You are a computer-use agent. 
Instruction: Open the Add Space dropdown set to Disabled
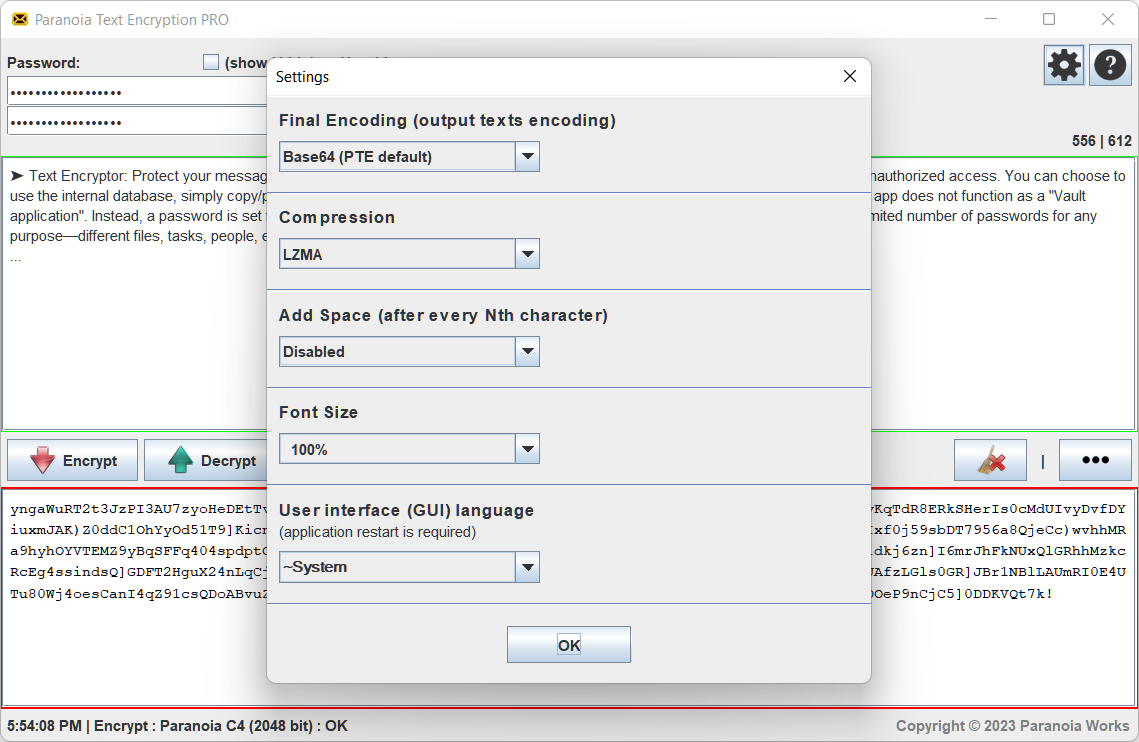click(527, 351)
